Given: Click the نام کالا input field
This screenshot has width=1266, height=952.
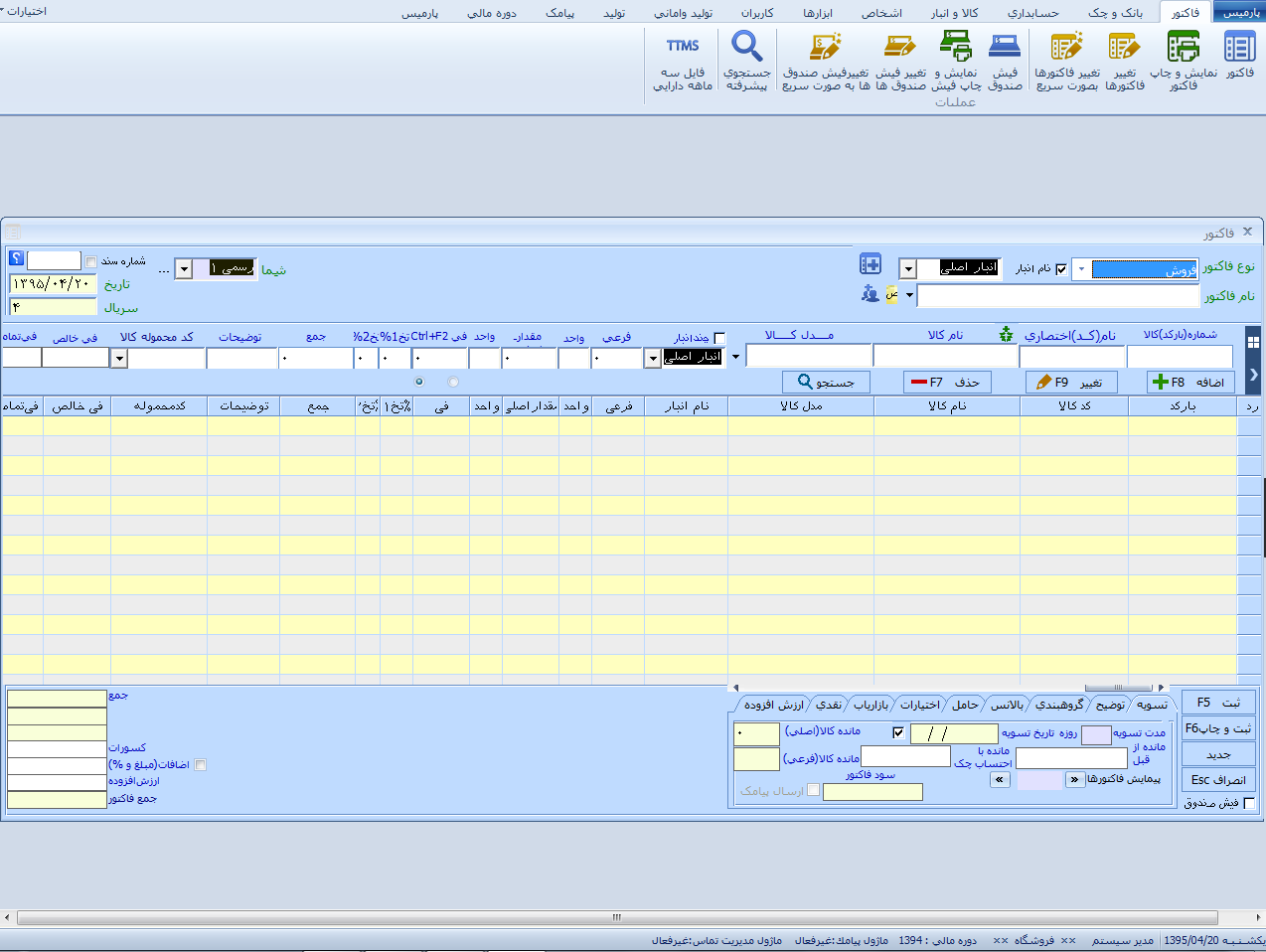Looking at the screenshot, I should click(x=945, y=357).
